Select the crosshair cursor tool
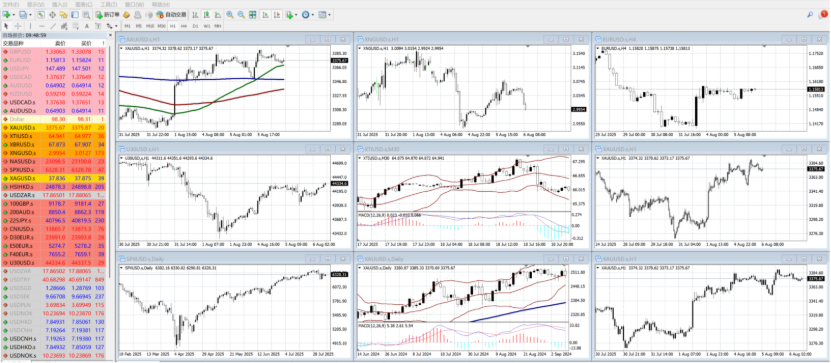Image resolution: width=831 pixels, height=363 pixels. tap(17, 26)
